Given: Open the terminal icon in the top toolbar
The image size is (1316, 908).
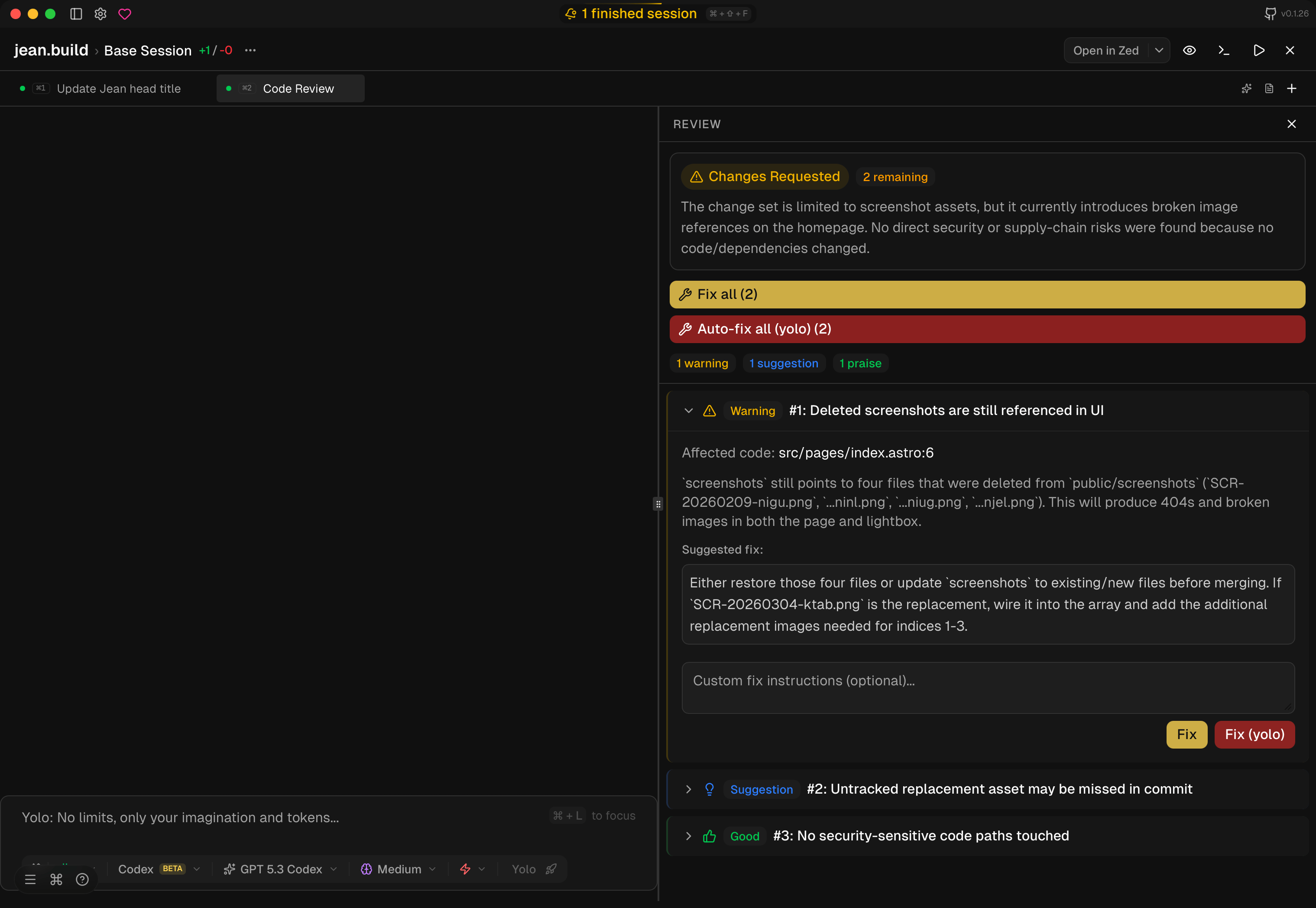Looking at the screenshot, I should point(1224,50).
